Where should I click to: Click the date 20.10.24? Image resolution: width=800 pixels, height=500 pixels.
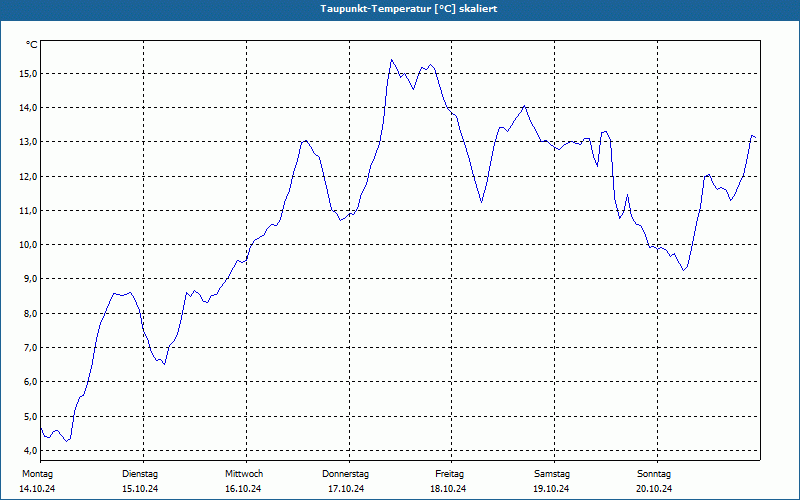pos(654,489)
